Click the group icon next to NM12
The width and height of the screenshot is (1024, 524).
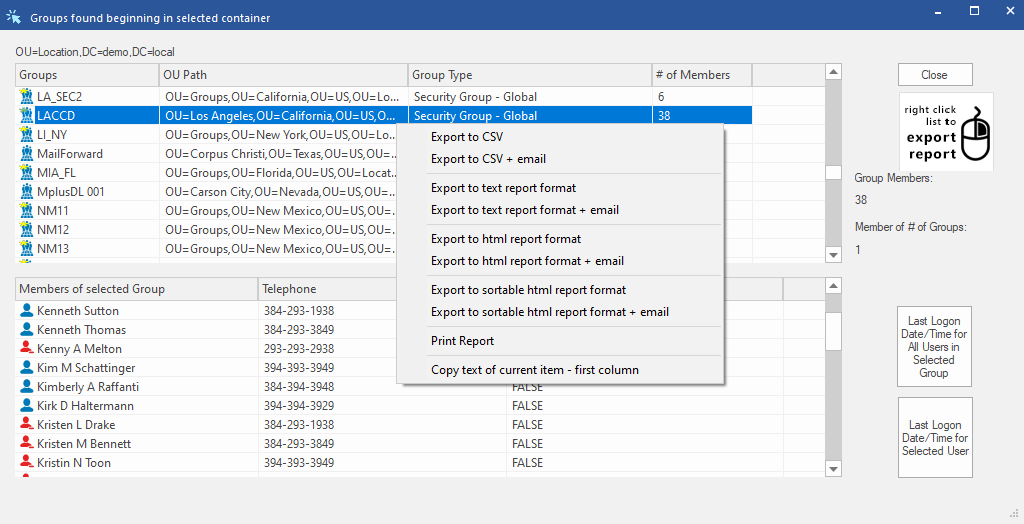pyautogui.click(x=26, y=230)
